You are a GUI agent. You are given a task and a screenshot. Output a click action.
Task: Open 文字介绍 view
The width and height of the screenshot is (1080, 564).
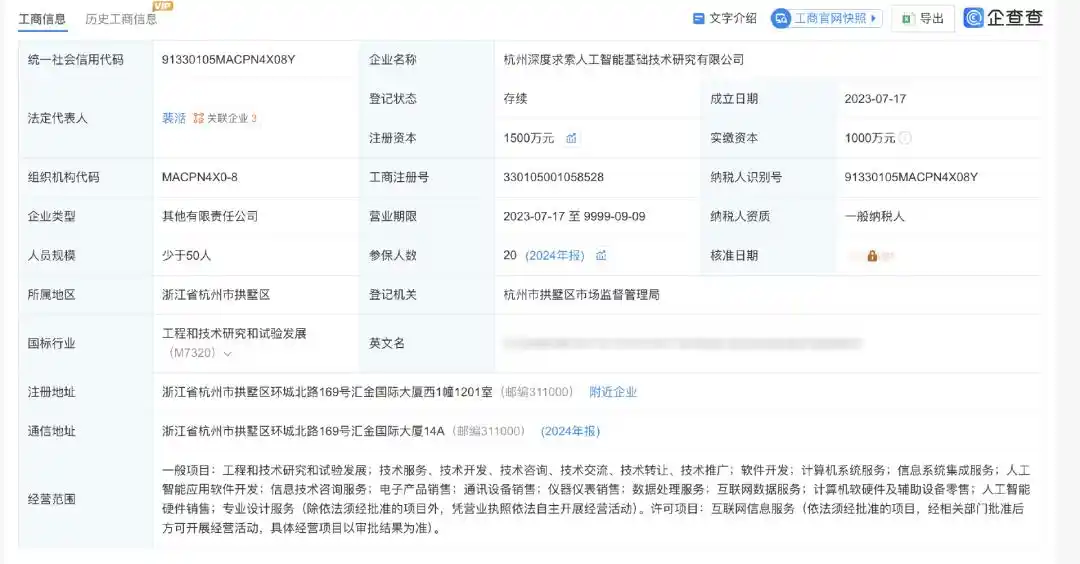coord(725,19)
